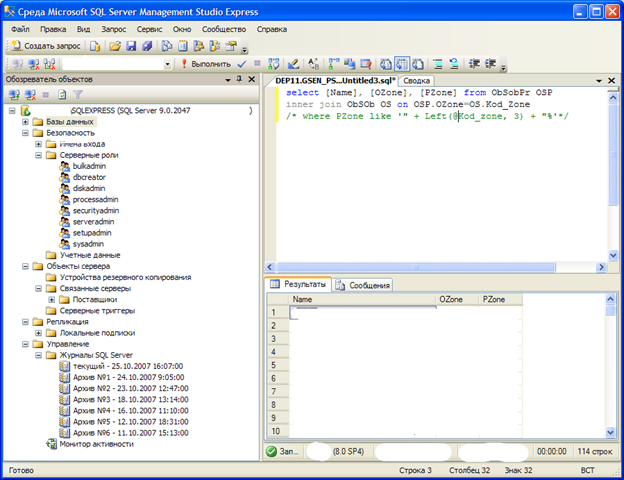Open the Registered Servers window icon
Image resolution: width=624 pixels, height=480 pixels.
tap(167, 46)
